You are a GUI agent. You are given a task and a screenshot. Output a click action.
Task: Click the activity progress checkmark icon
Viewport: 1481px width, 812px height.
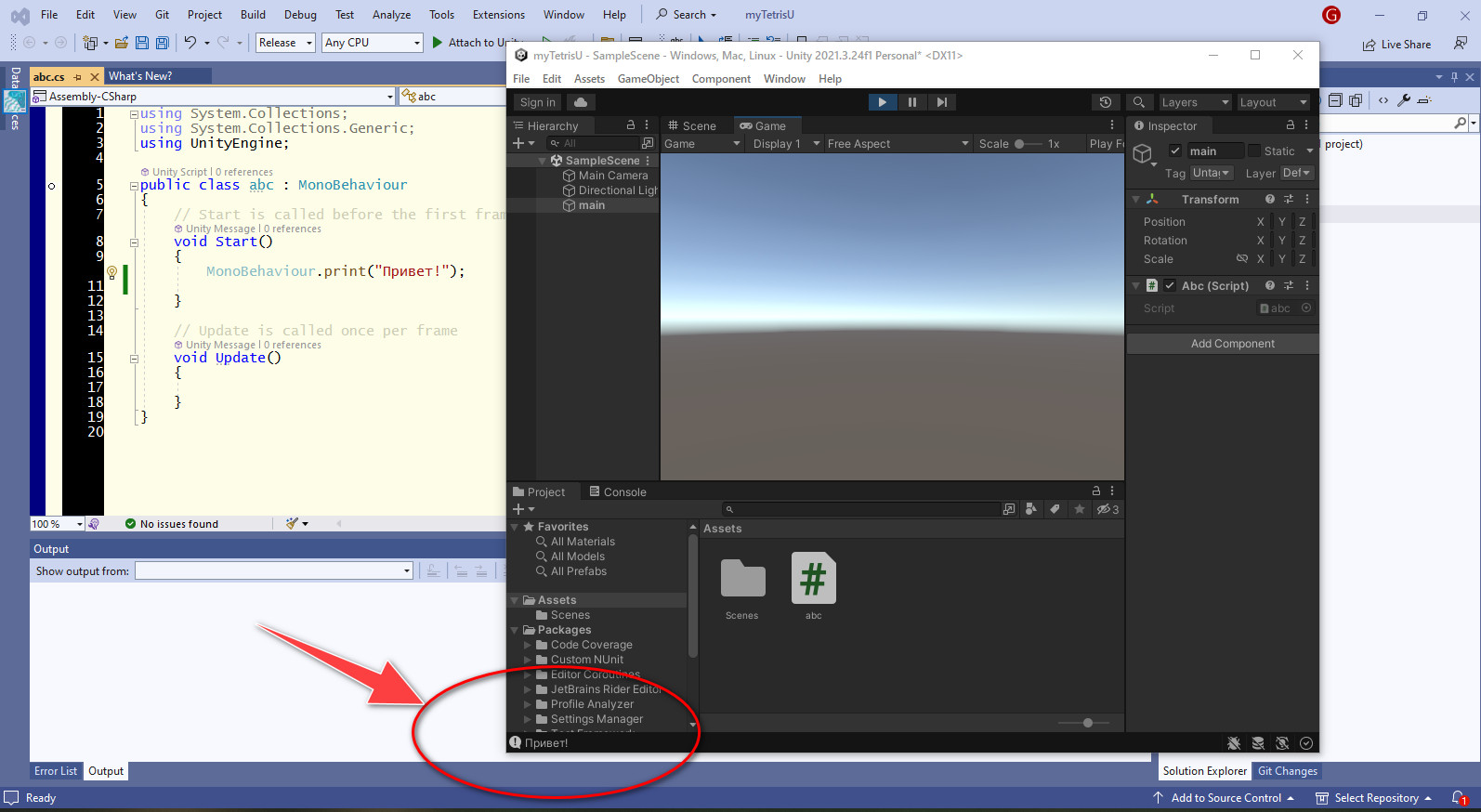(1306, 743)
